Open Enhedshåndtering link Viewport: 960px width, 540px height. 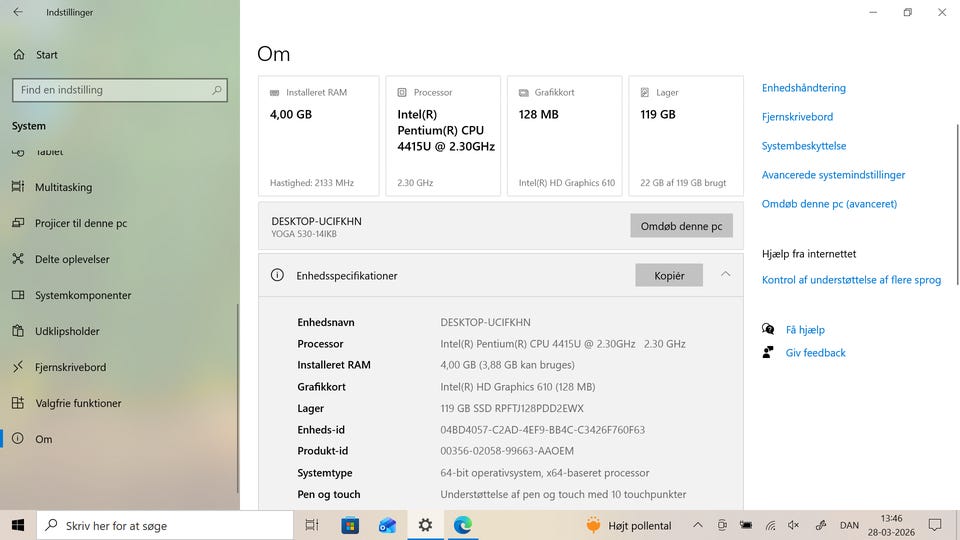(x=803, y=88)
